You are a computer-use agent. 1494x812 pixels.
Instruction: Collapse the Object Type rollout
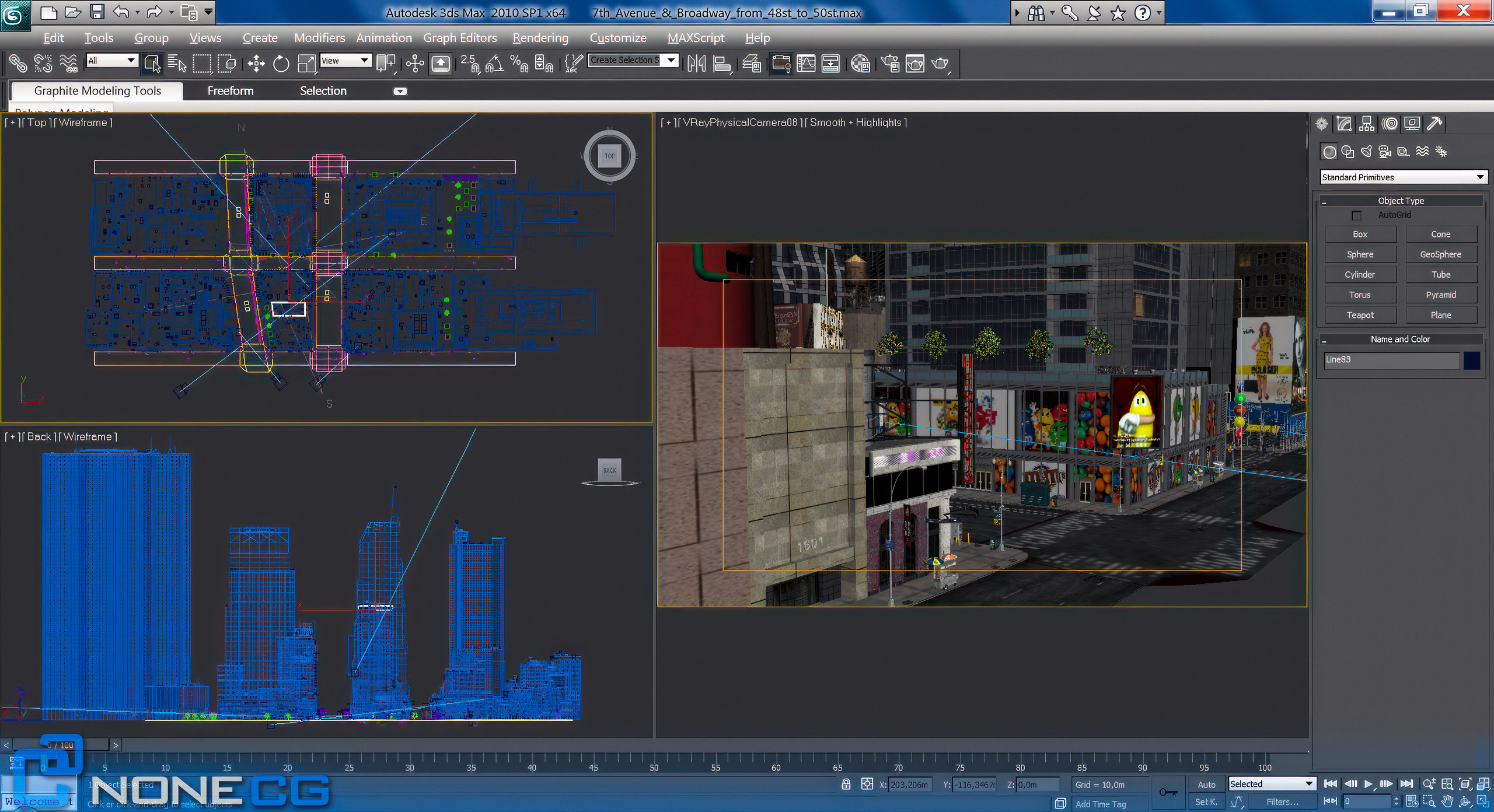click(x=1401, y=201)
